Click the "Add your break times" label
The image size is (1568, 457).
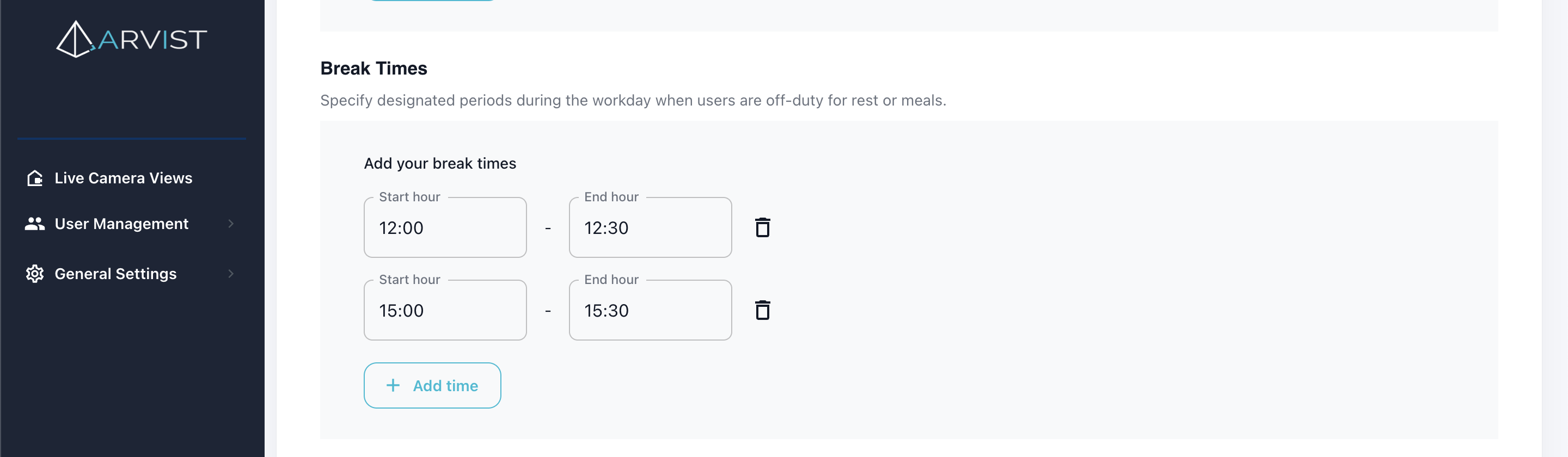(440, 163)
